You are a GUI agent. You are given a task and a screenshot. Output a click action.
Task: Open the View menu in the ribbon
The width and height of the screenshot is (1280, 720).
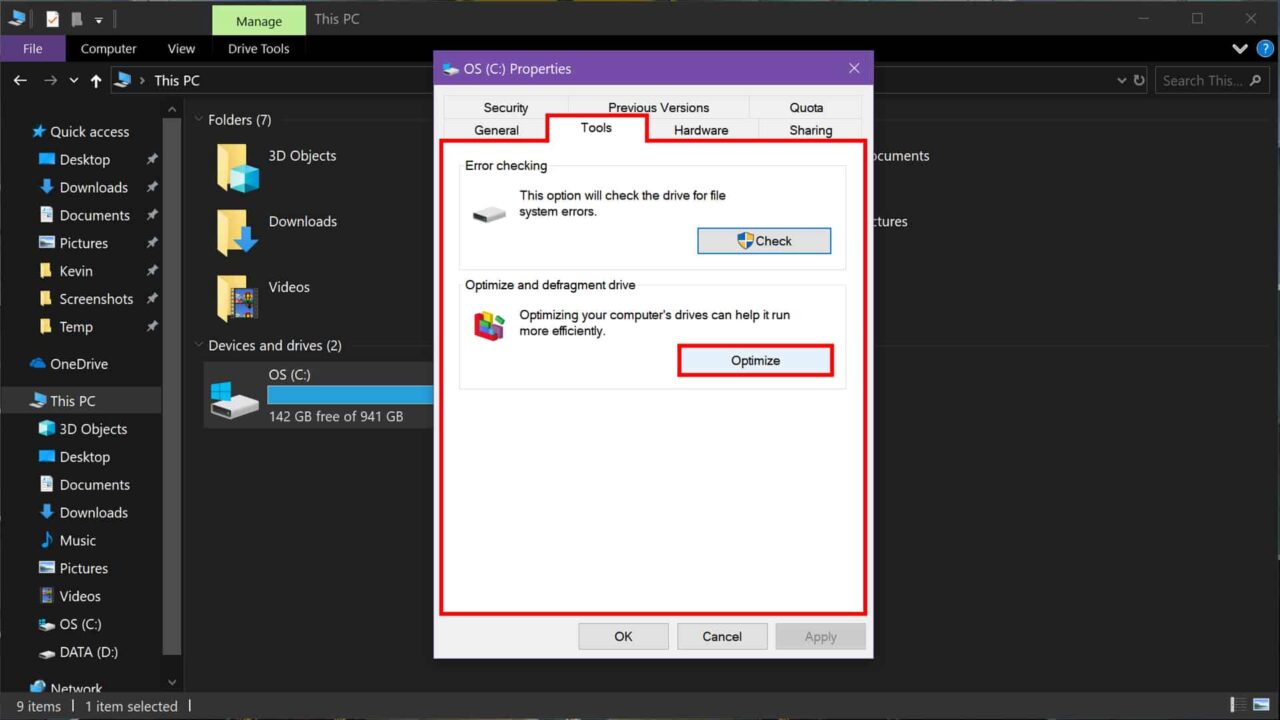click(181, 48)
